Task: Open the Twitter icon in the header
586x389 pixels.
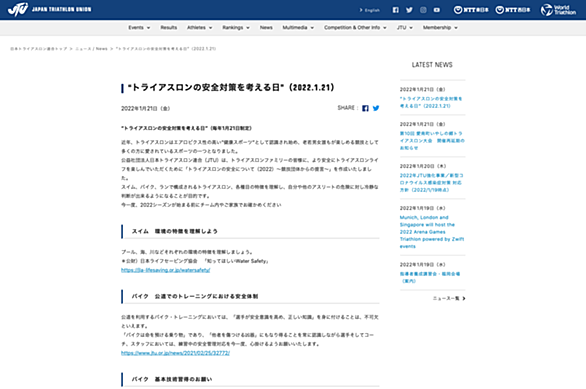Action: [x=409, y=10]
